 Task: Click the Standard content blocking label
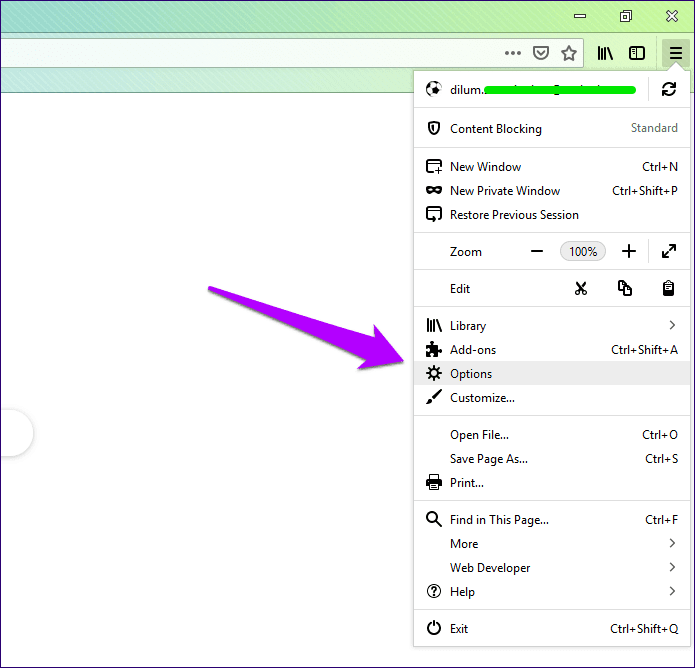[x=654, y=128]
